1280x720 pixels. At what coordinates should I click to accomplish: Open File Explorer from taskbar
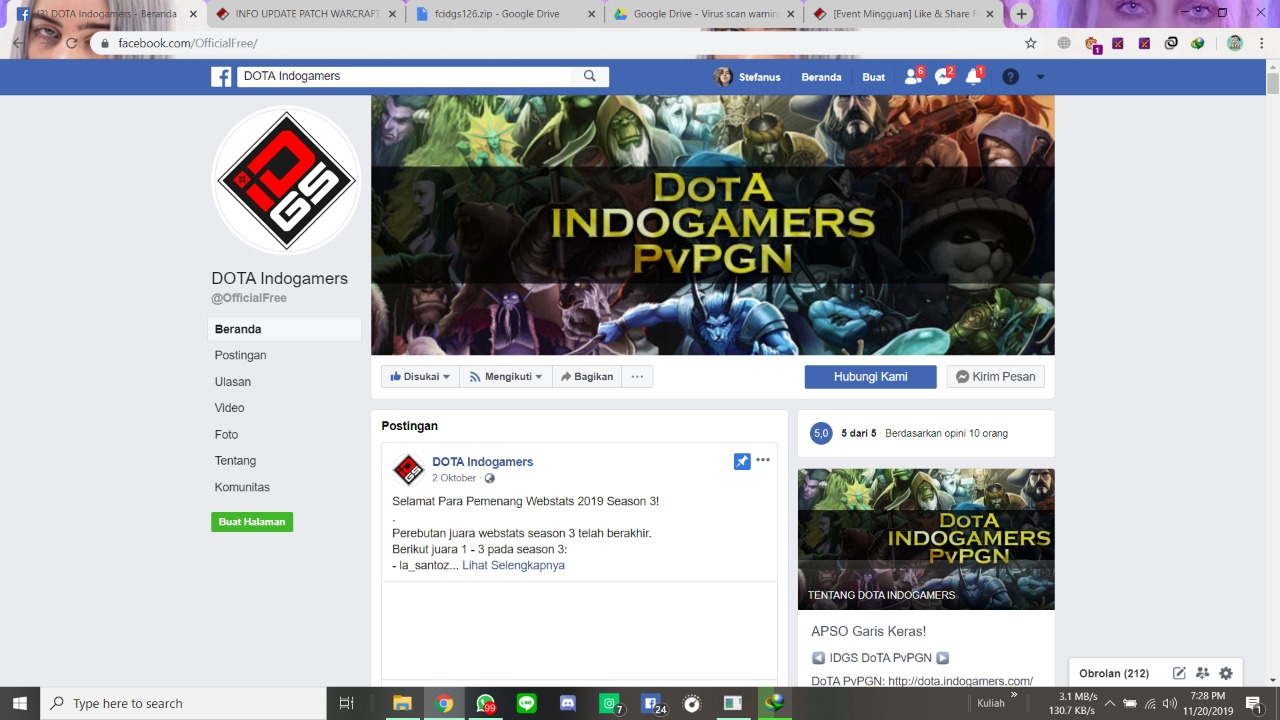pyautogui.click(x=402, y=703)
